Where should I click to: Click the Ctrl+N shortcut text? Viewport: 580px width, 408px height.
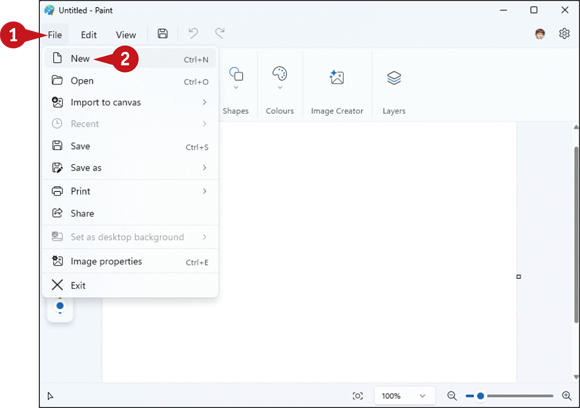click(196, 60)
